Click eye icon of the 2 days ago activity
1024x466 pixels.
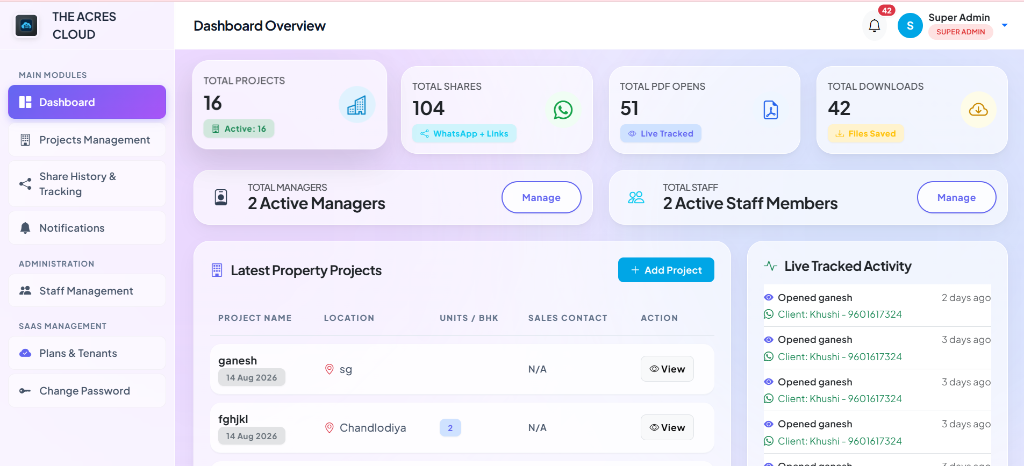769,298
